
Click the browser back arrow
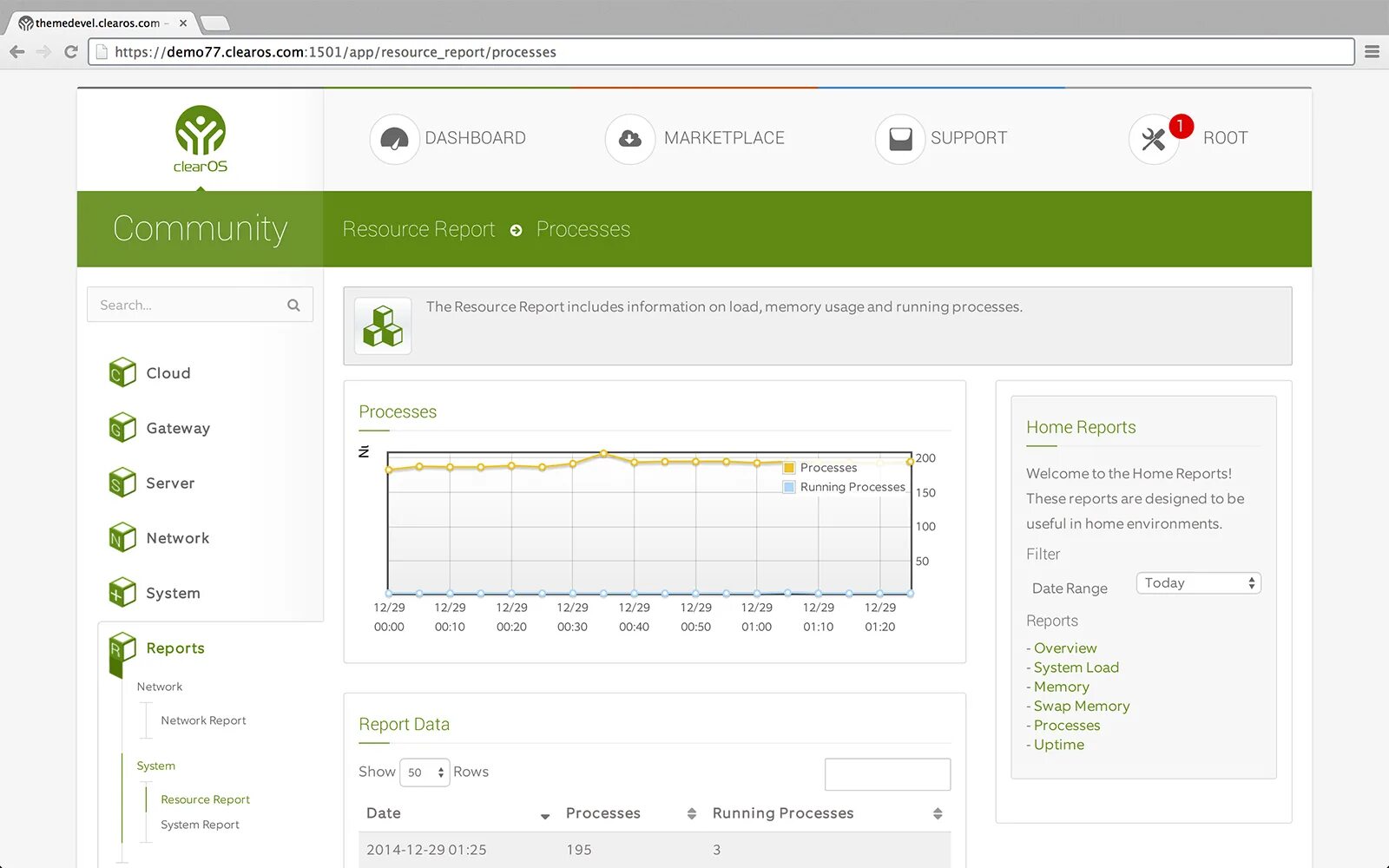pos(17,52)
